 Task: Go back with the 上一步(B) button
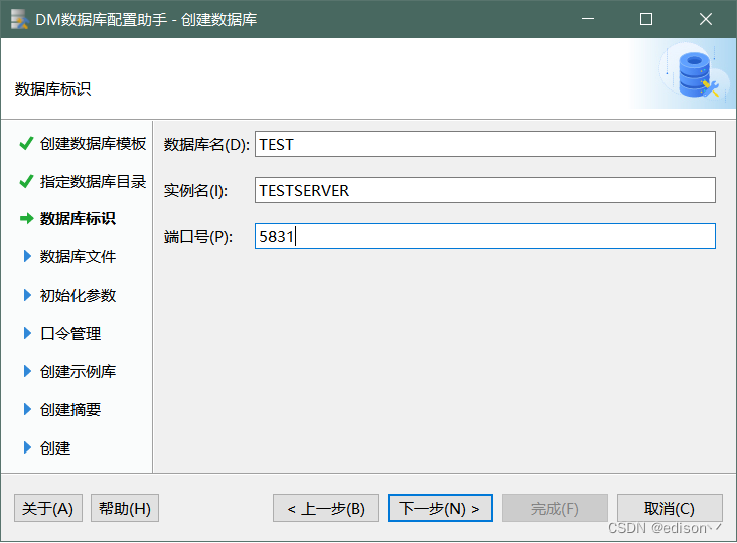326,508
